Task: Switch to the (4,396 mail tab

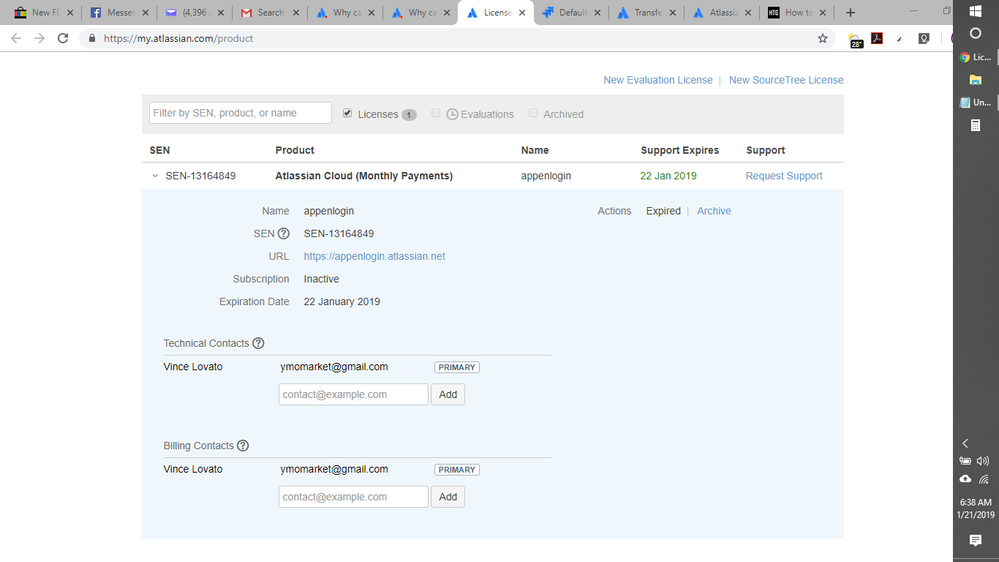Action: click(x=194, y=13)
